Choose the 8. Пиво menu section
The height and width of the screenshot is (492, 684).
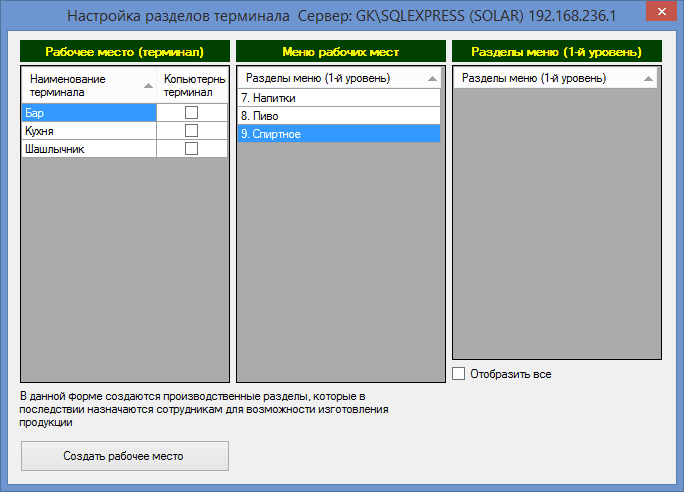338,116
